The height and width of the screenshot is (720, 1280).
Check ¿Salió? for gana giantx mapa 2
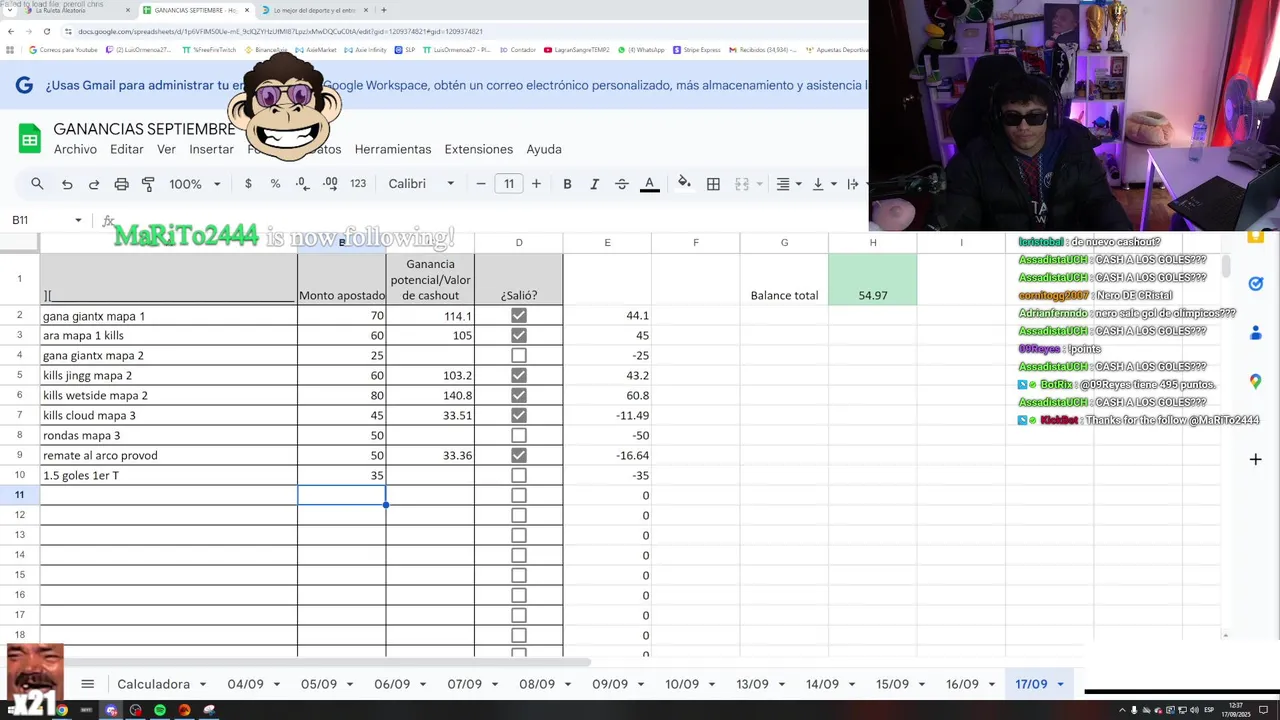click(518, 355)
